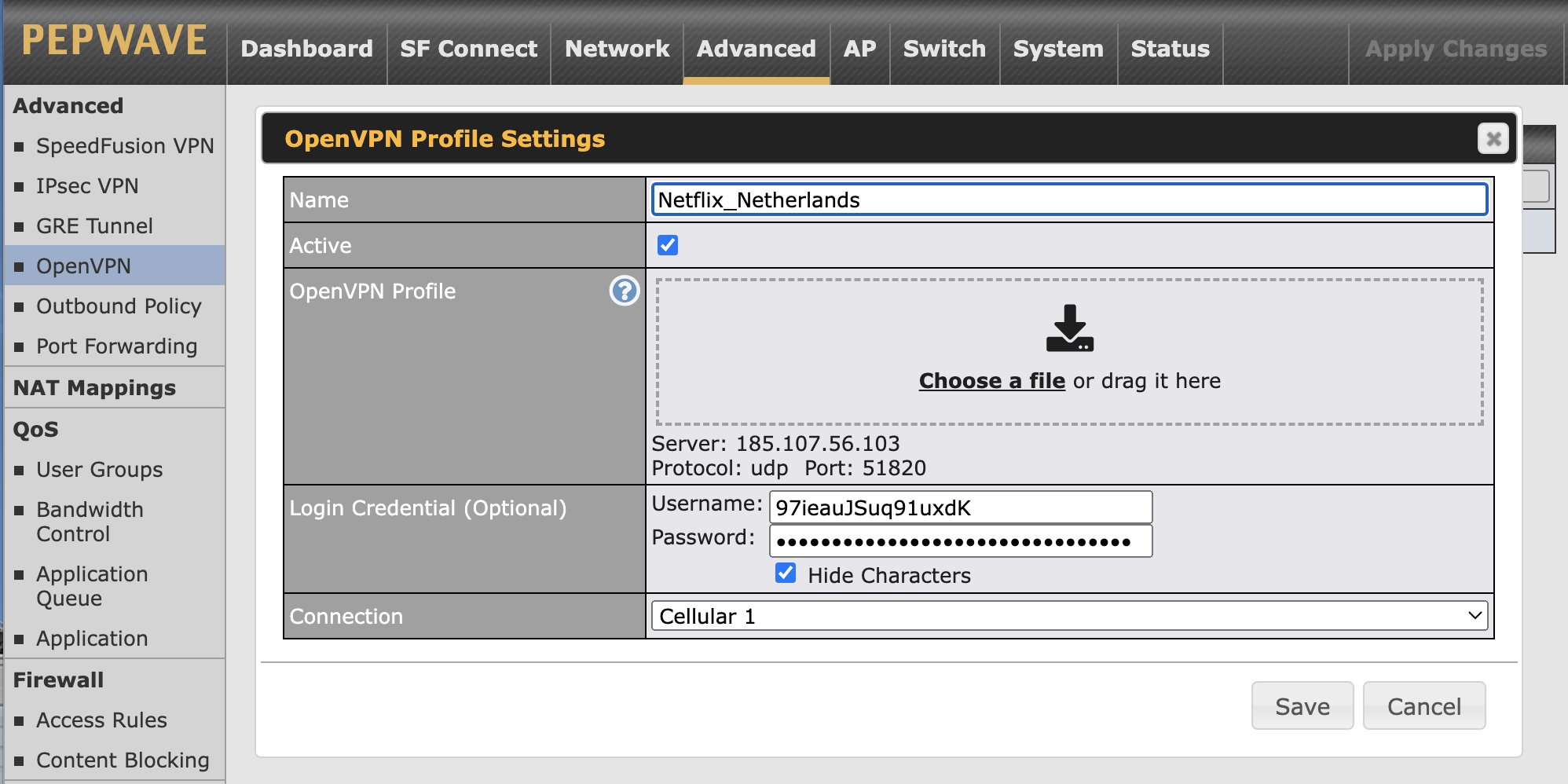Click into the Username input field
Viewport: 1568px width, 784px height.
[960, 507]
